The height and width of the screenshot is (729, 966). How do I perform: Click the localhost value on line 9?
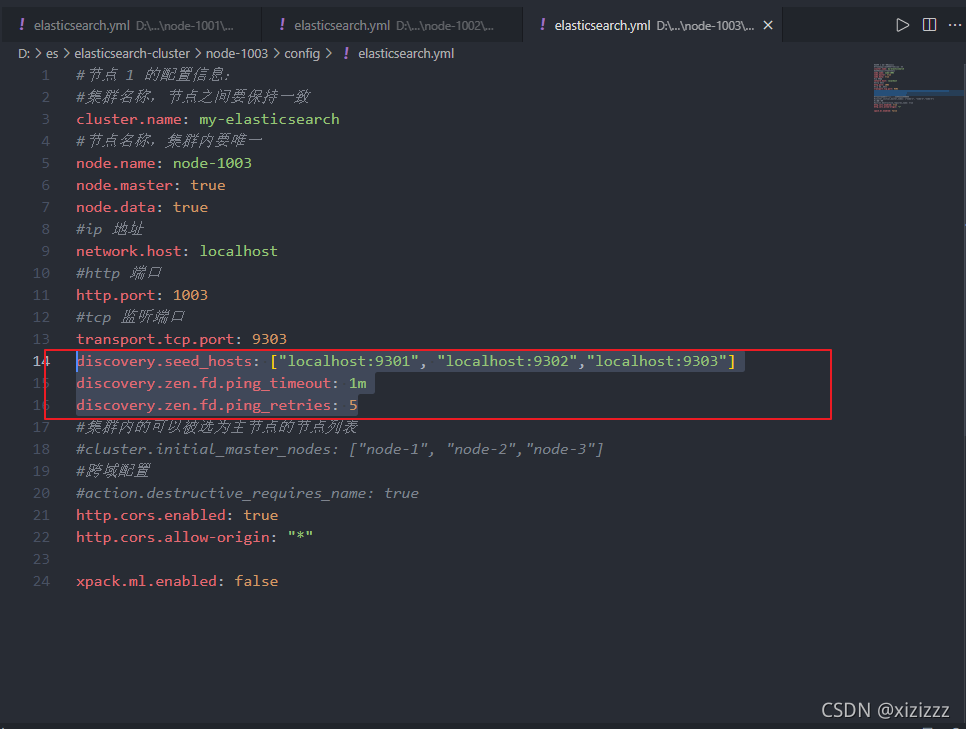coord(238,251)
